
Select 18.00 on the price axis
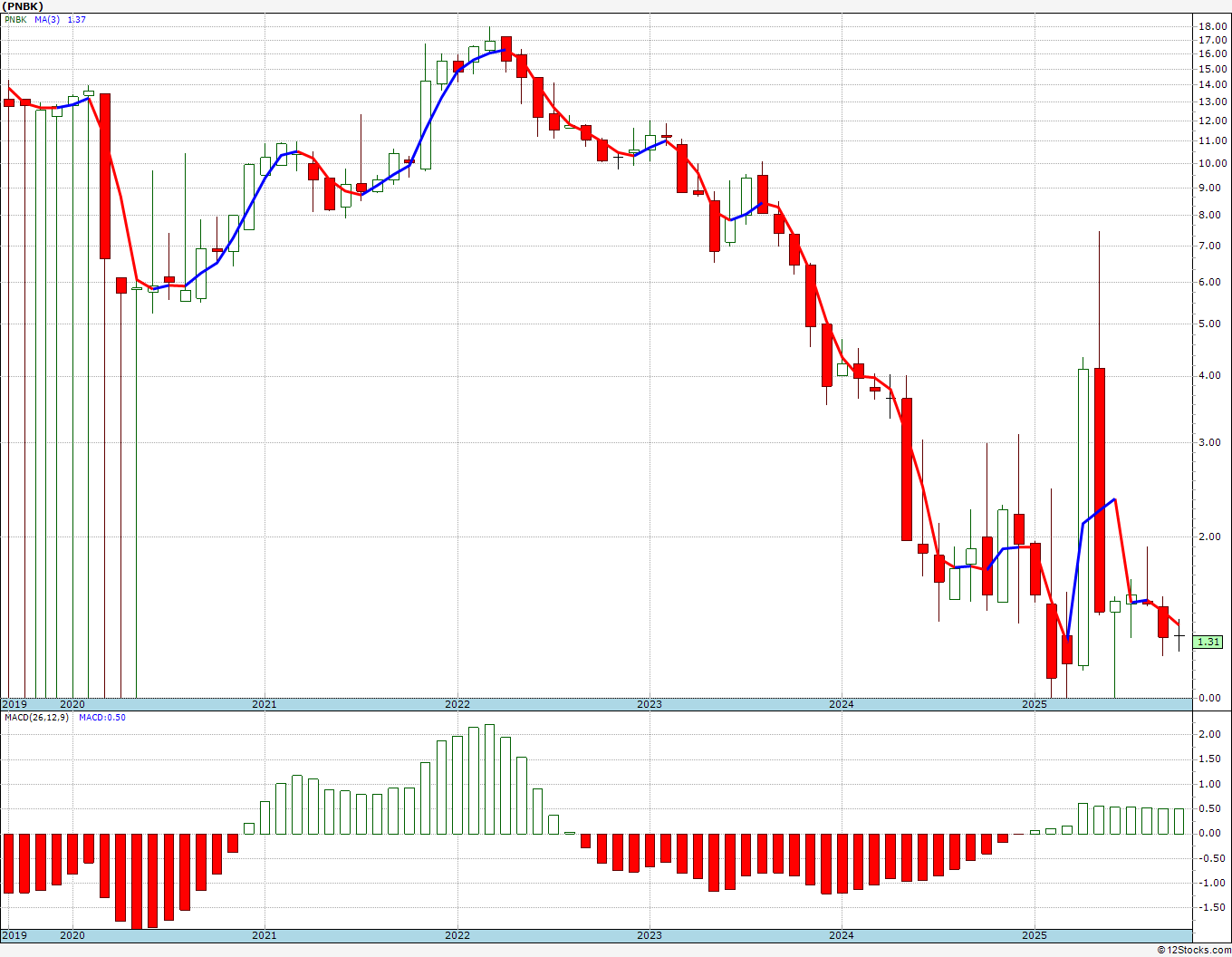tap(1212, 27)
